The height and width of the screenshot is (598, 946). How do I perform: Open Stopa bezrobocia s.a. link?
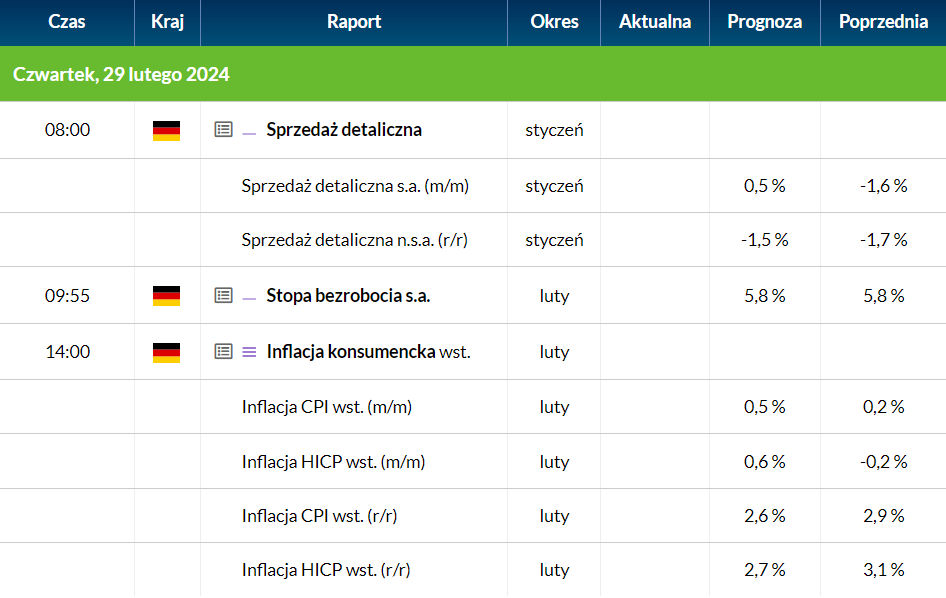pyautogui.click(x=348, y=296)
